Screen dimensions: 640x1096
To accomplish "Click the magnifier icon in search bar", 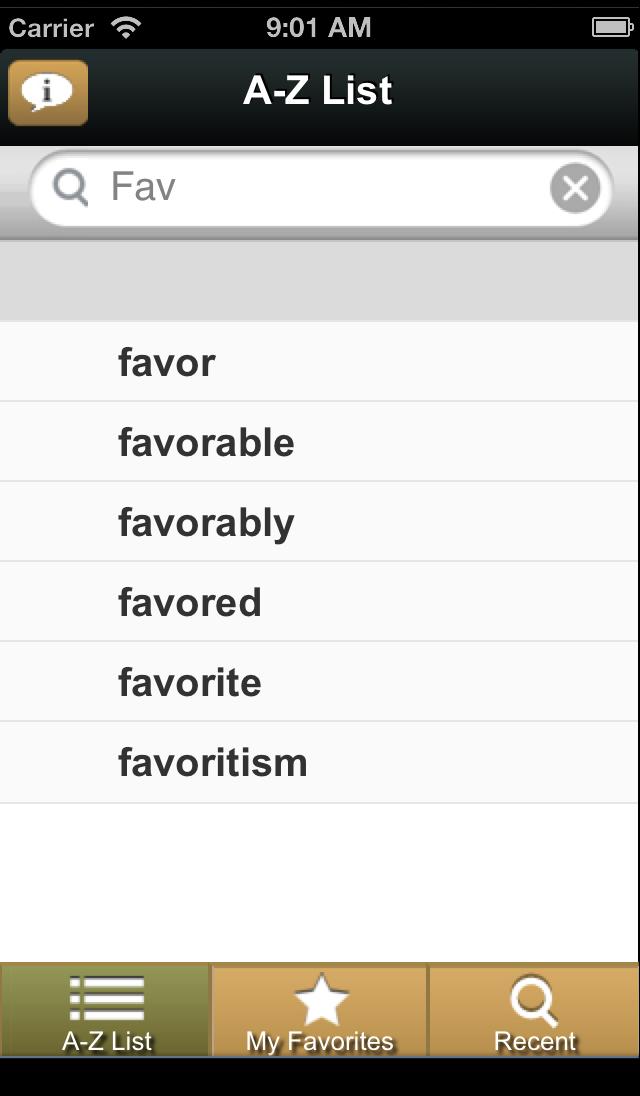I will click(70, 187).
